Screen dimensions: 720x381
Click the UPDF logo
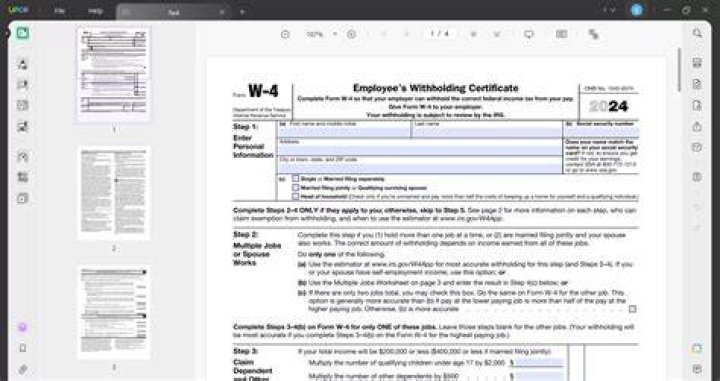coord(18,10)
